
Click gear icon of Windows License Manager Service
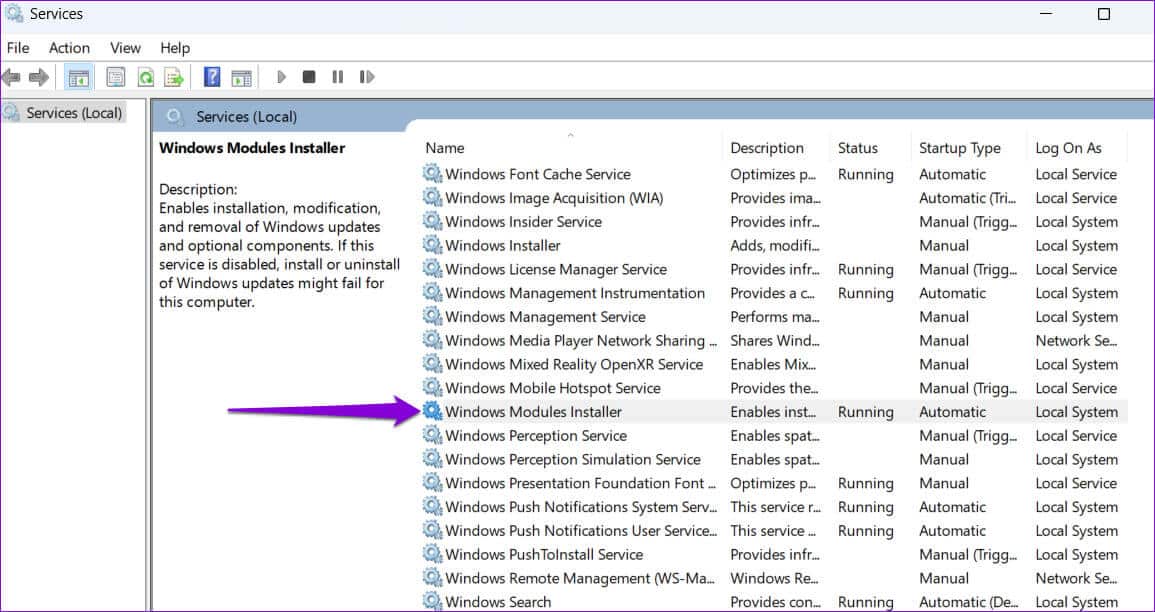tap(432, 270)
